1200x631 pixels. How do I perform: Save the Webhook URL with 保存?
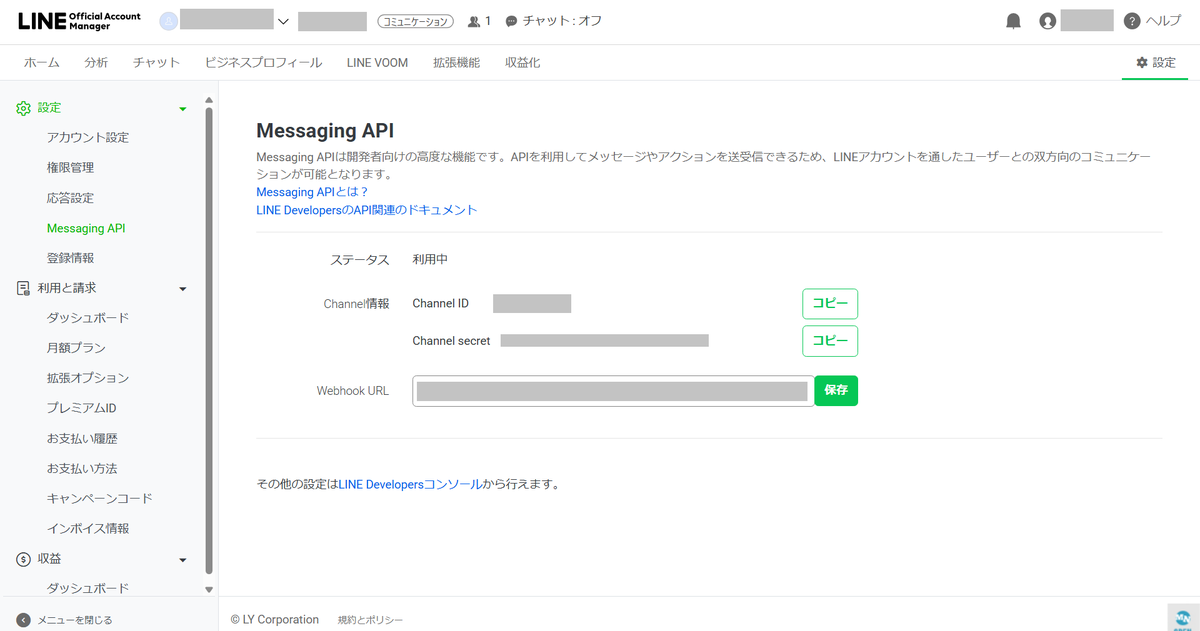[x=836, y=391]
